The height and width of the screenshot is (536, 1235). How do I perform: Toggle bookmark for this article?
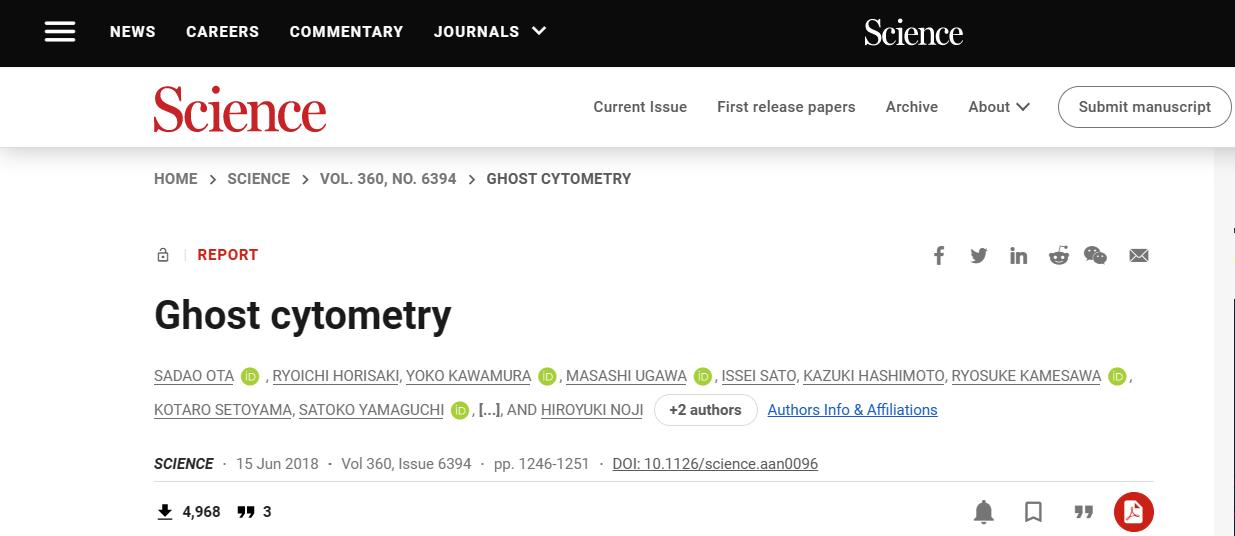[x=1034, y=512]
